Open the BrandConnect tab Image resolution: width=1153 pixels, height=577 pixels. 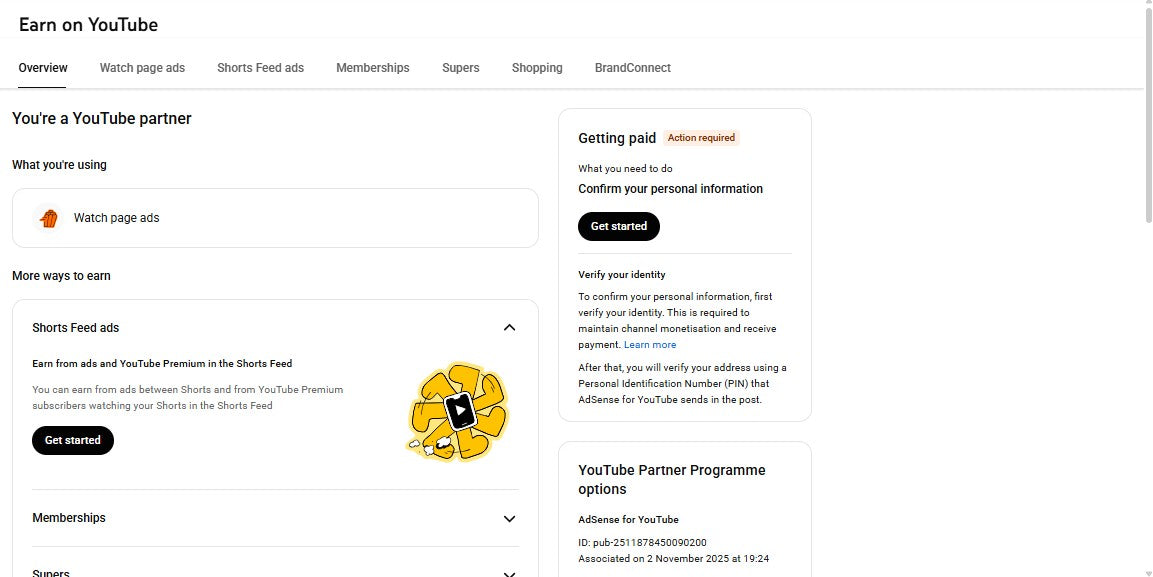tap(632, 67)
